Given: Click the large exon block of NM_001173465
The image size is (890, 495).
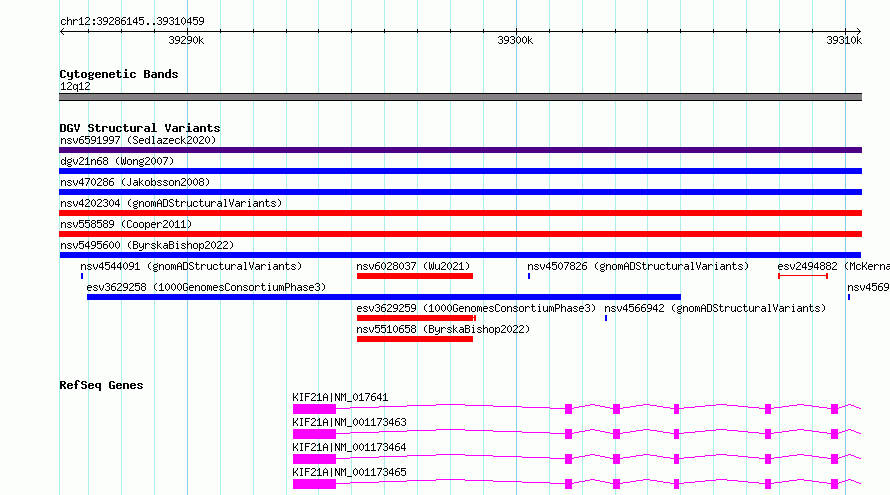Looking at the screenshot, I should (x=314, y=484).
